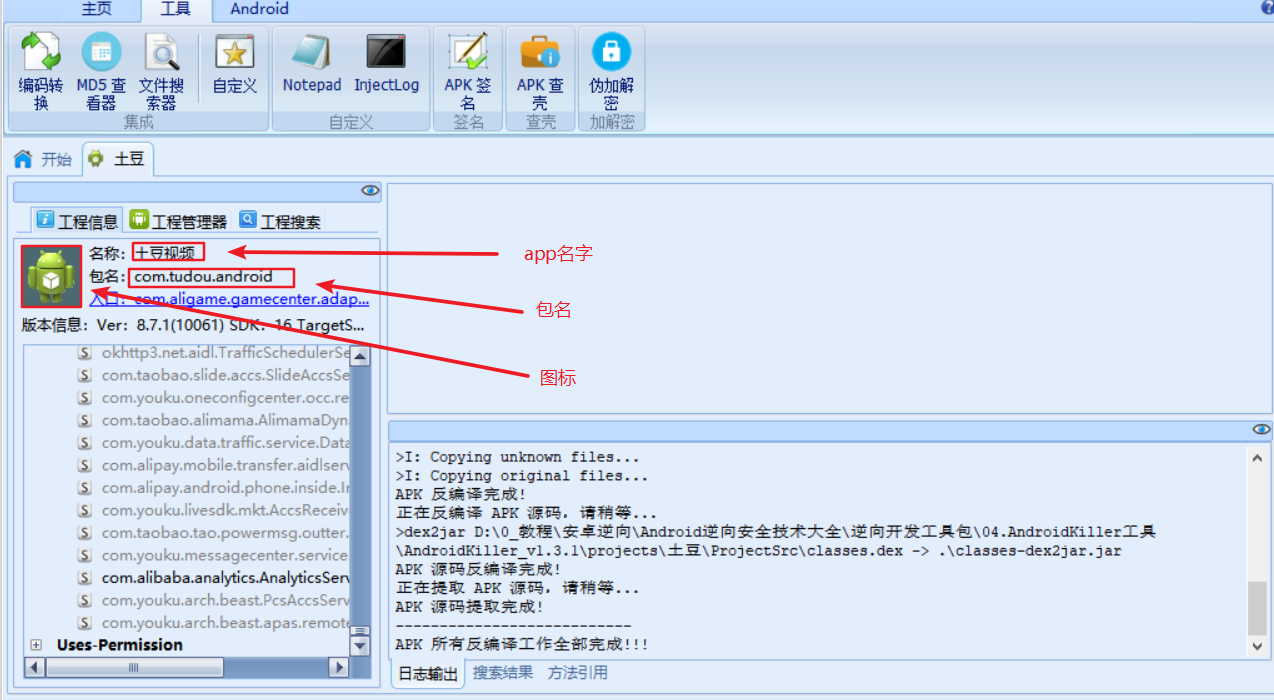
Task: Select the S icon of com.alipay.mobile.transfer row
Action: coord(85,465)
